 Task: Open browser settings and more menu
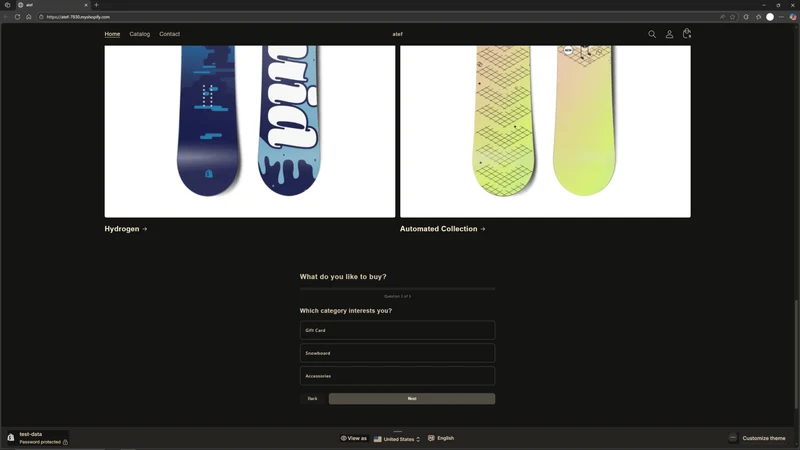(781, 17)
